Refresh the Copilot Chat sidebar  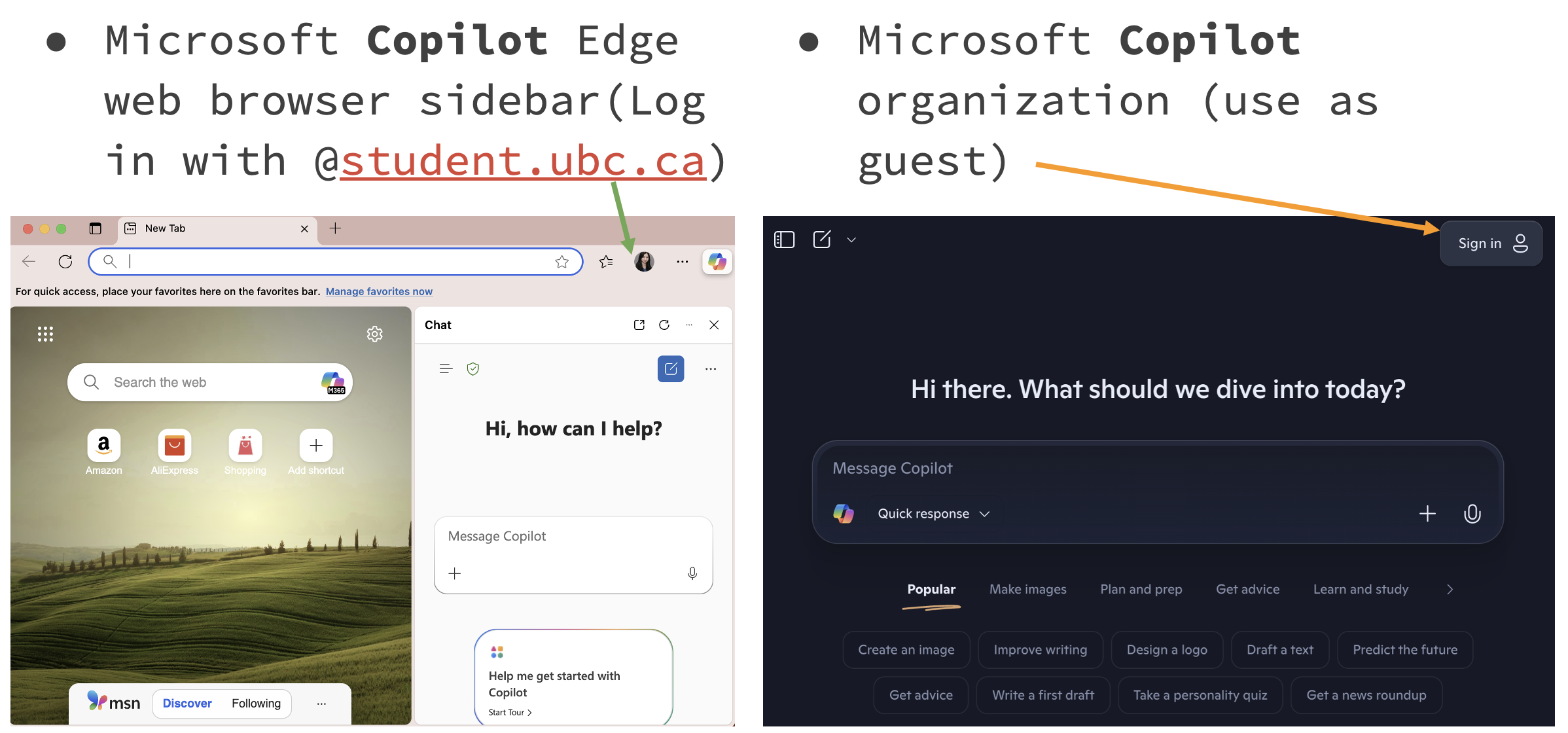(x=664, y=325)
